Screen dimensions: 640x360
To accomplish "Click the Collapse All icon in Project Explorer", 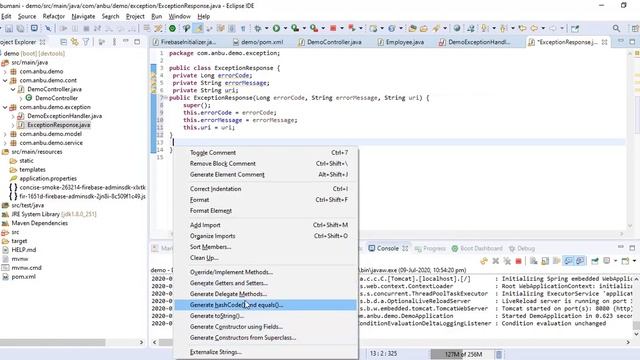I will (63, 42).
